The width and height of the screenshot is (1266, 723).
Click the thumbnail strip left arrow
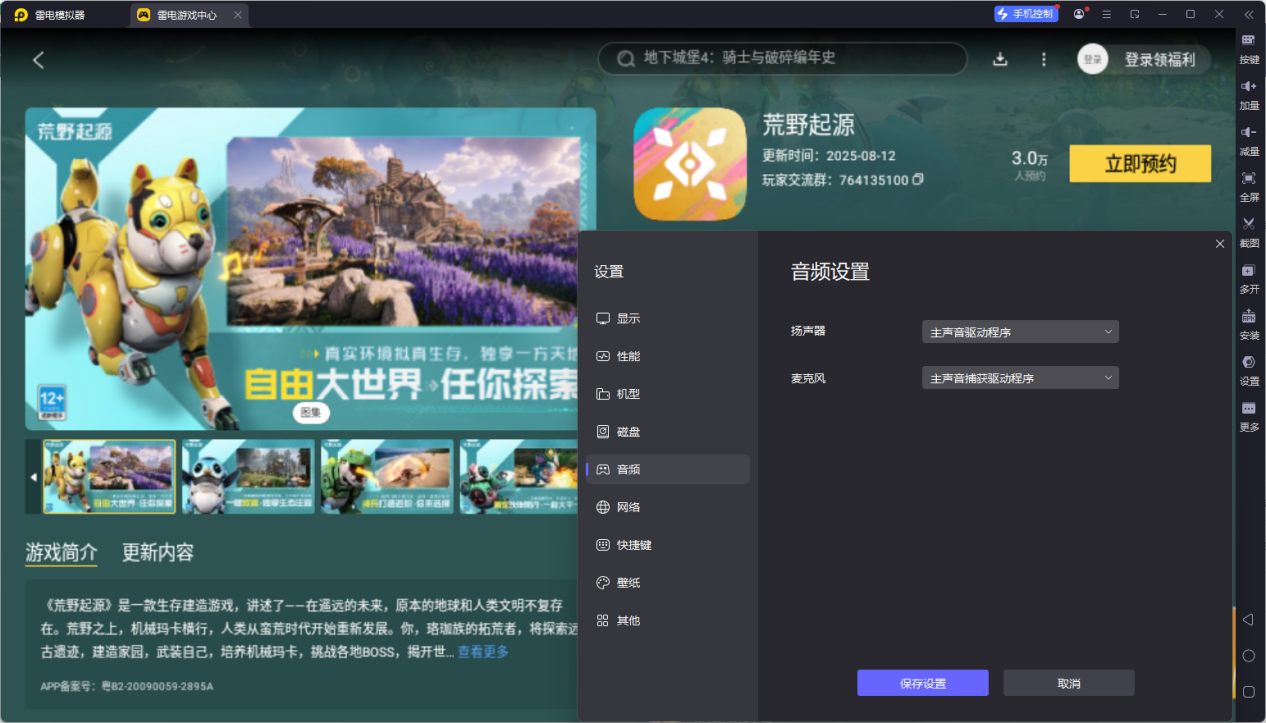coord(33,477)
